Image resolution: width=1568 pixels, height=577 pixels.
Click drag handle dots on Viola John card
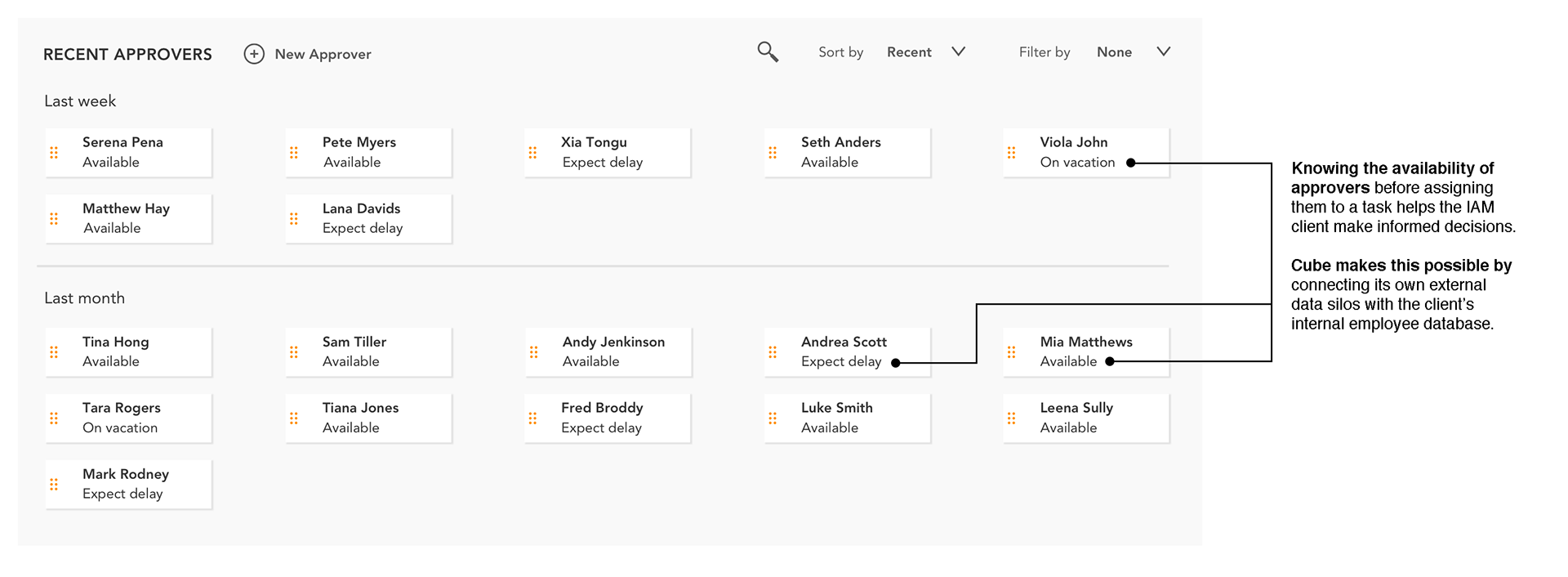[1011, 153]
